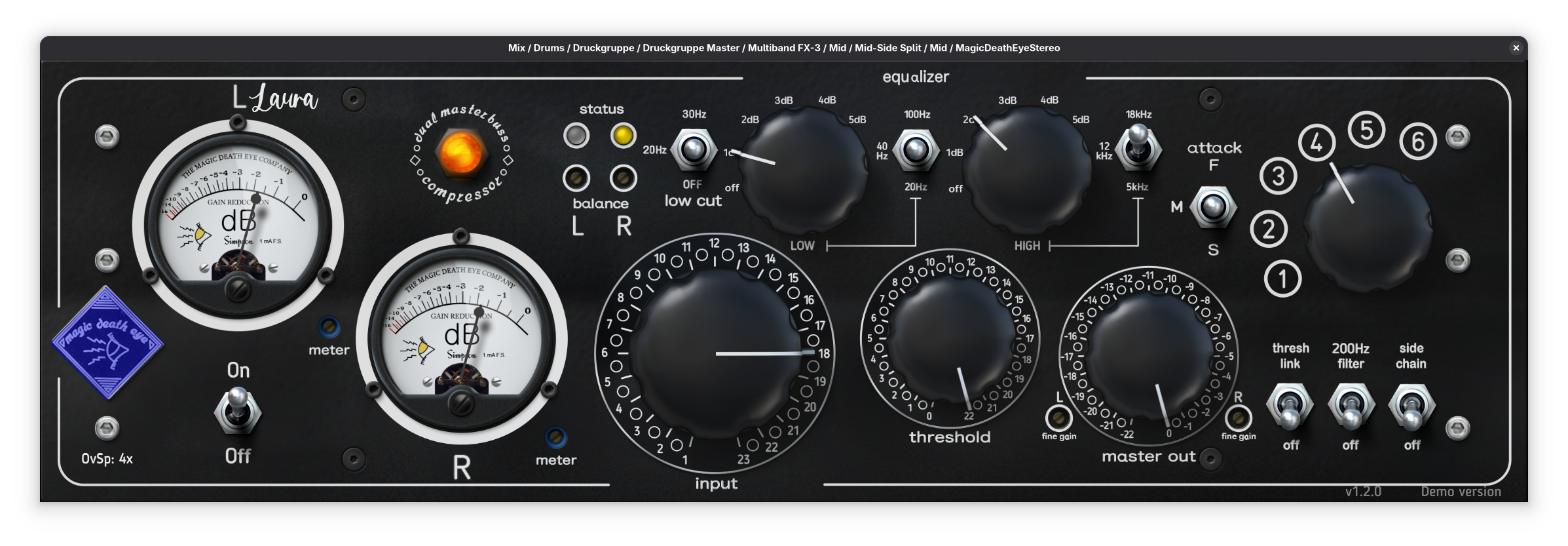This screenshot has height=546, width=1568.
Task: Click the blue meter button for the left VU meter
Action: click(x=329, y=326)
